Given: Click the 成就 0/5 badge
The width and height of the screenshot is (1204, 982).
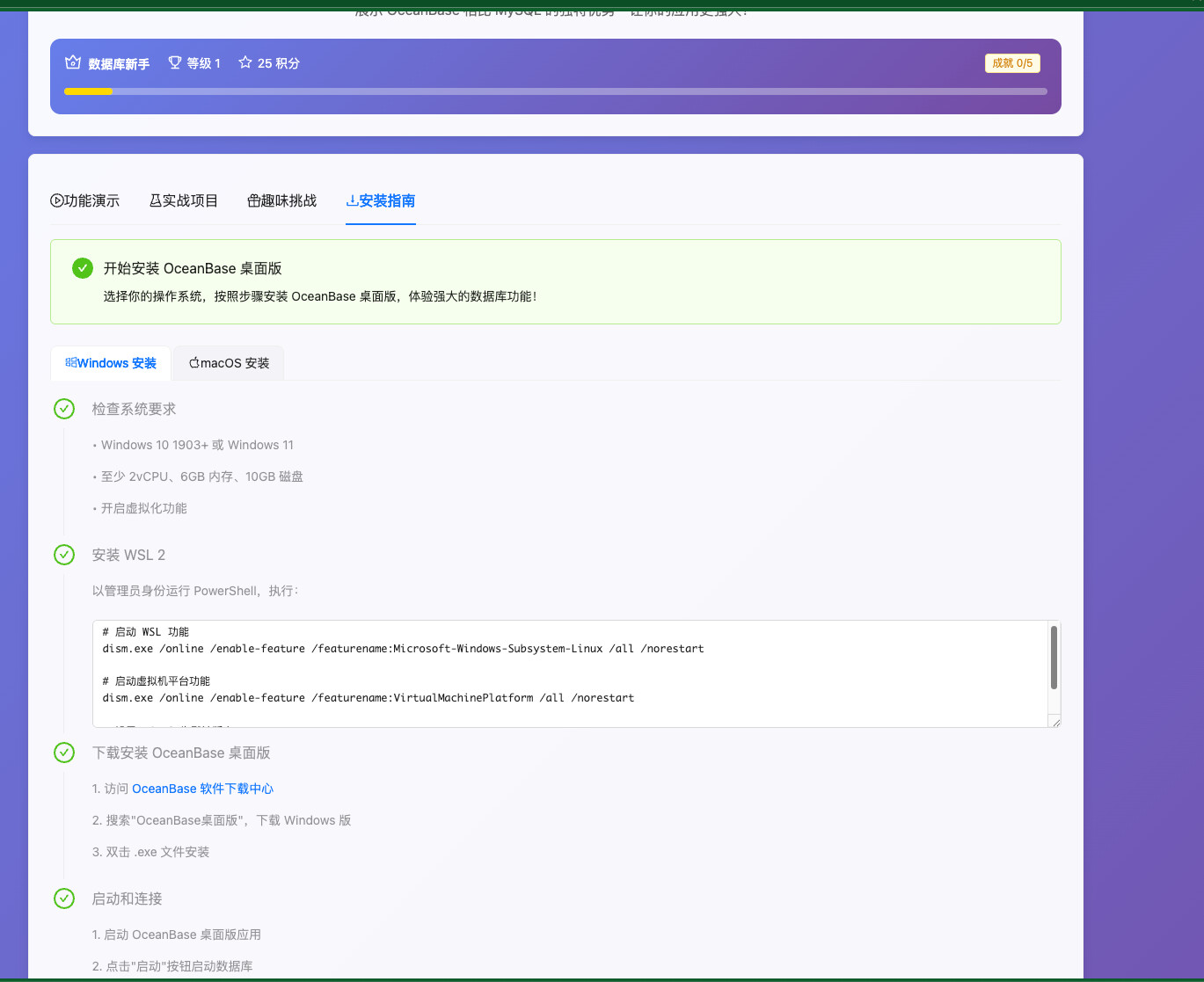Looking at the screenshot, I should [x=1012, y=63].
